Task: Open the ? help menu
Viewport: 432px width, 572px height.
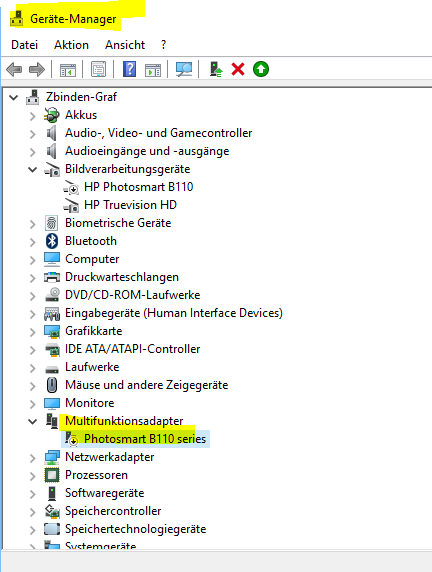Action: pos(163,45)
